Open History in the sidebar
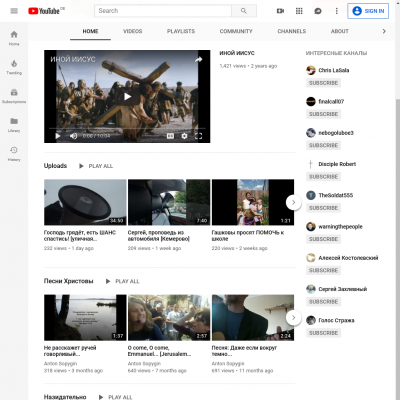Screen dimensions: 400x400 point(14,154)
